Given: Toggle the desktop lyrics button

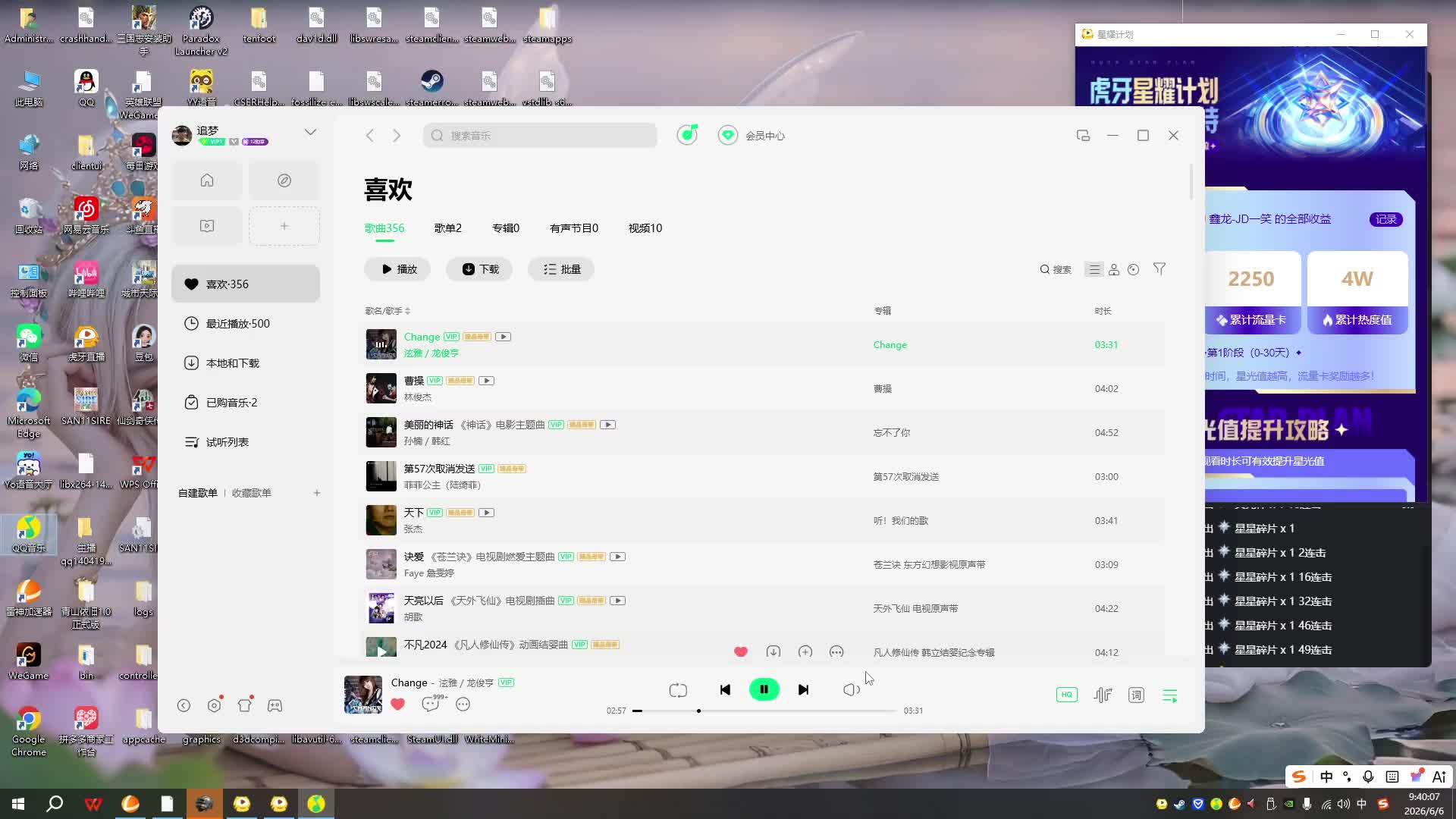Looking at the screenshot, I should (x=1136, y=695).
